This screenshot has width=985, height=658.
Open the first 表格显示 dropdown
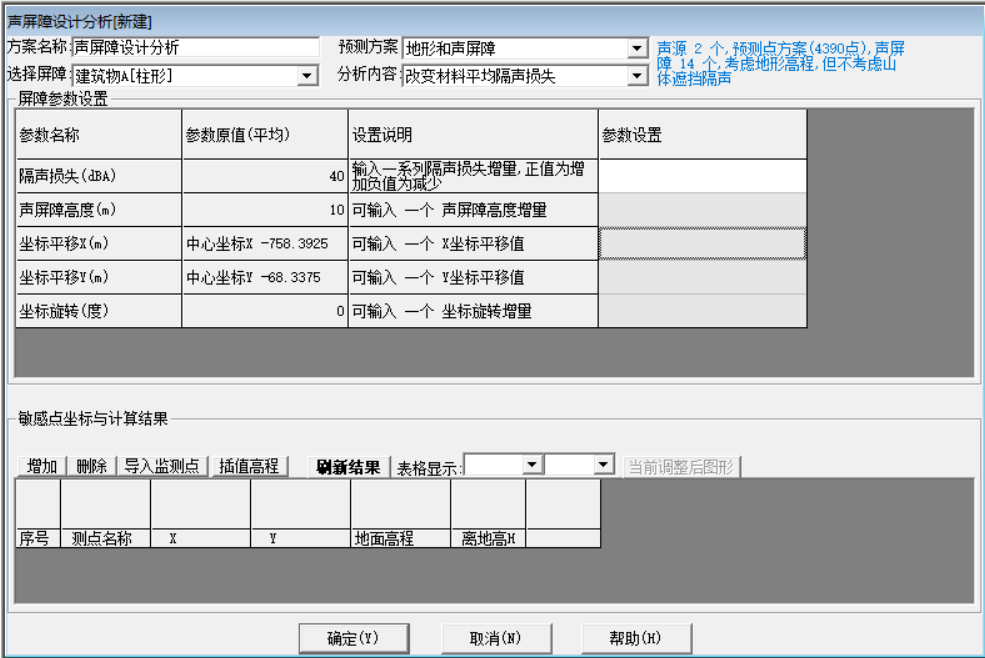point(532,465)
